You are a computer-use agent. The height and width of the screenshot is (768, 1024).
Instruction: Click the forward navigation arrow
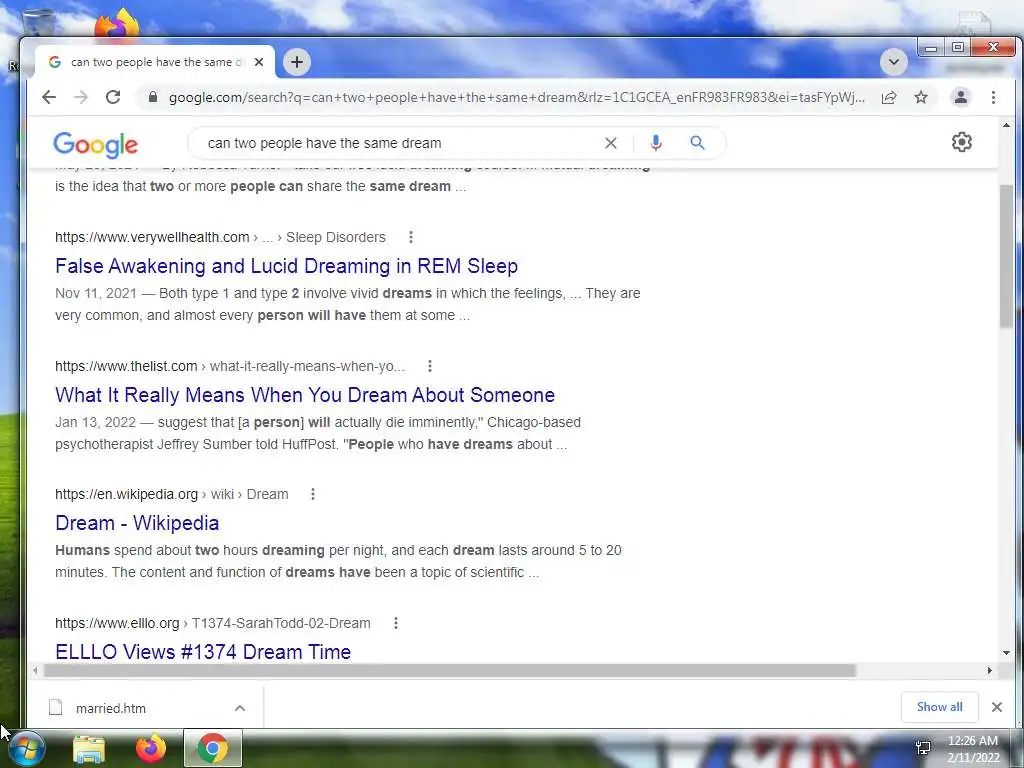click(x=81, y=97)
